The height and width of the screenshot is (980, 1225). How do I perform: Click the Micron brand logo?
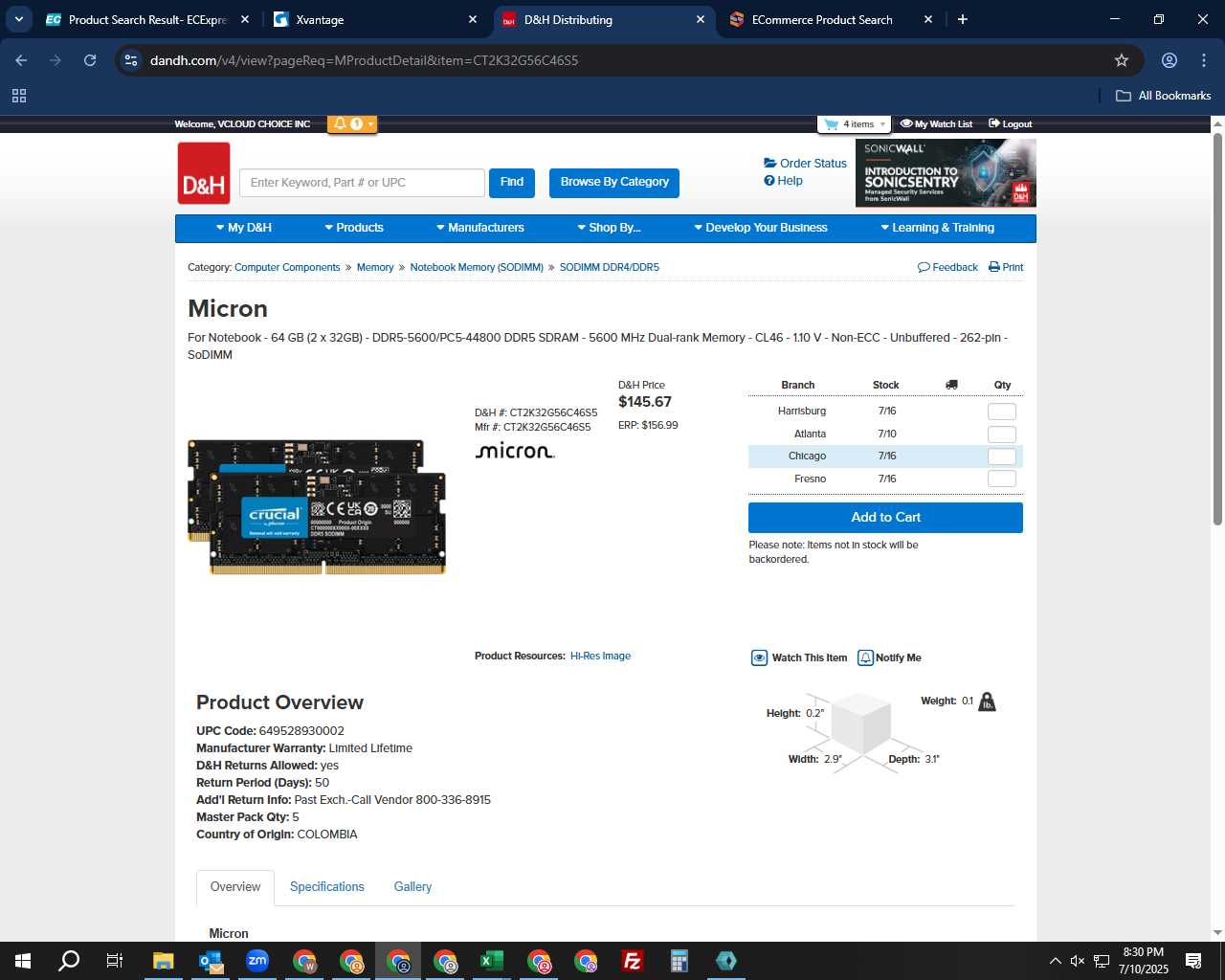515,451
